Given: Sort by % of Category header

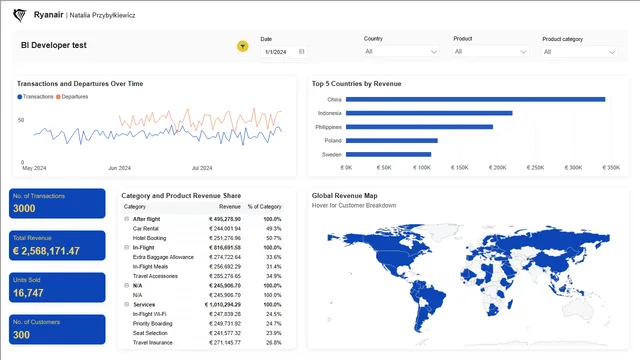Looking at the screenshot, I should [264, 207].
